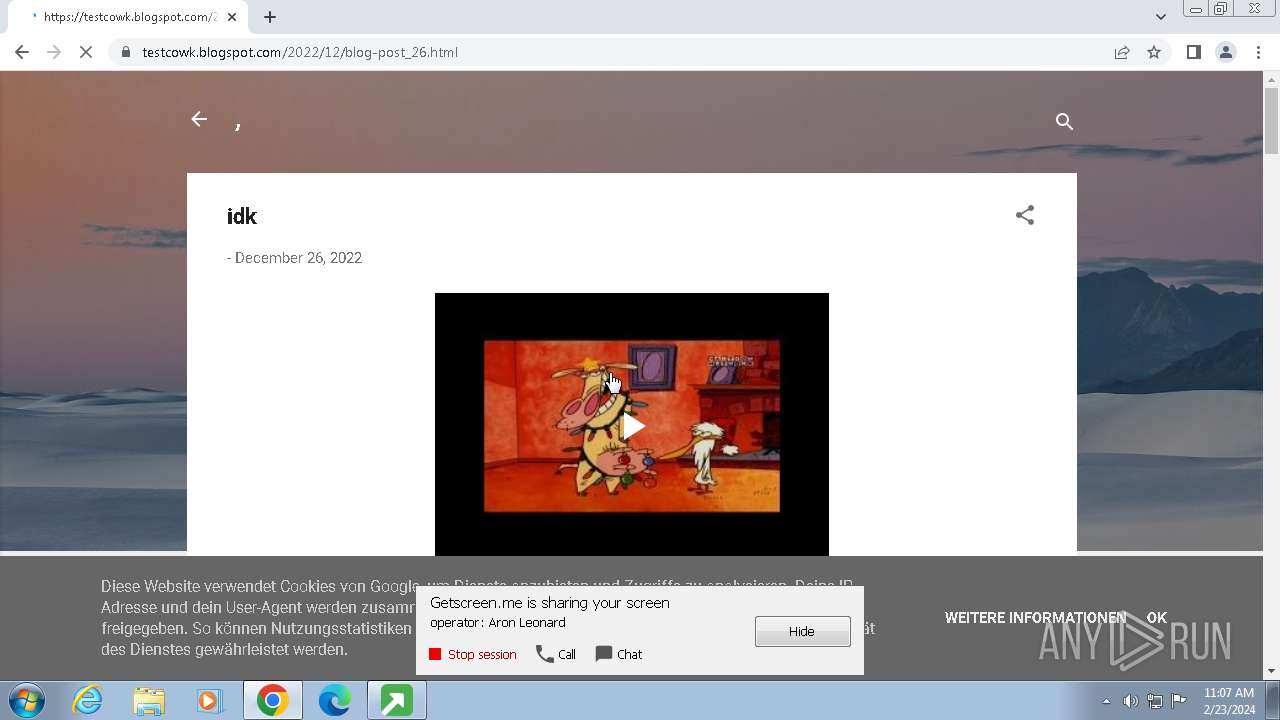Share the idk post
The height and width of the screenshot is (720, 1280).
(1025, 215)
